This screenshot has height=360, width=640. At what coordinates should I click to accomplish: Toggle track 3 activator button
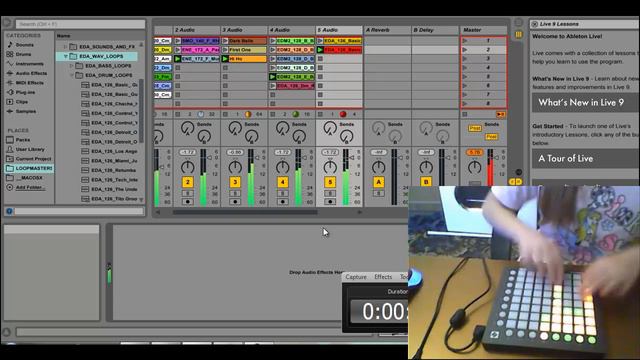235,182
